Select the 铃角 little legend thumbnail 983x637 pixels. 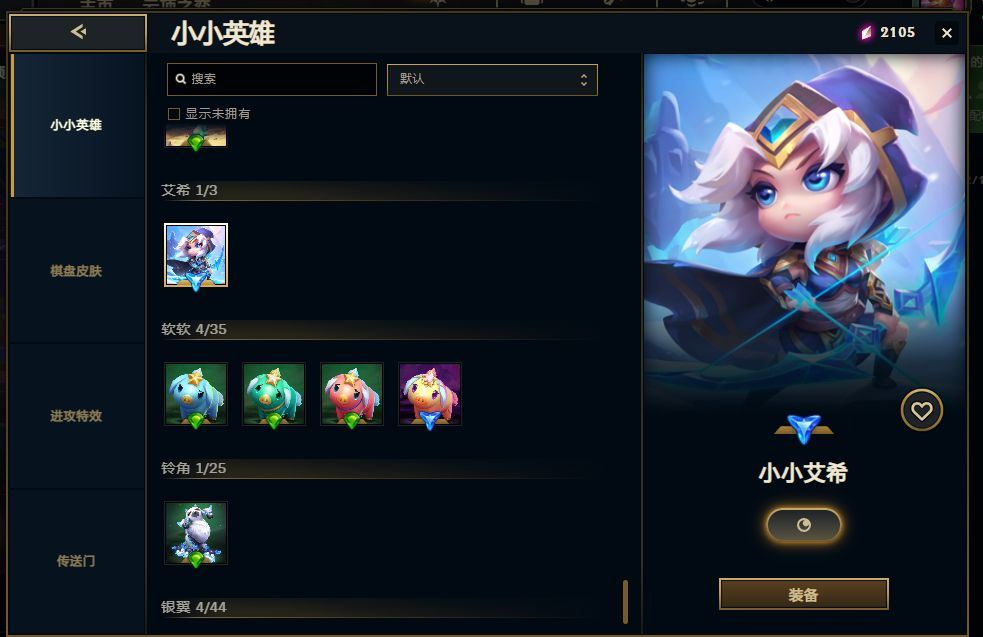(x=196, y=534)
